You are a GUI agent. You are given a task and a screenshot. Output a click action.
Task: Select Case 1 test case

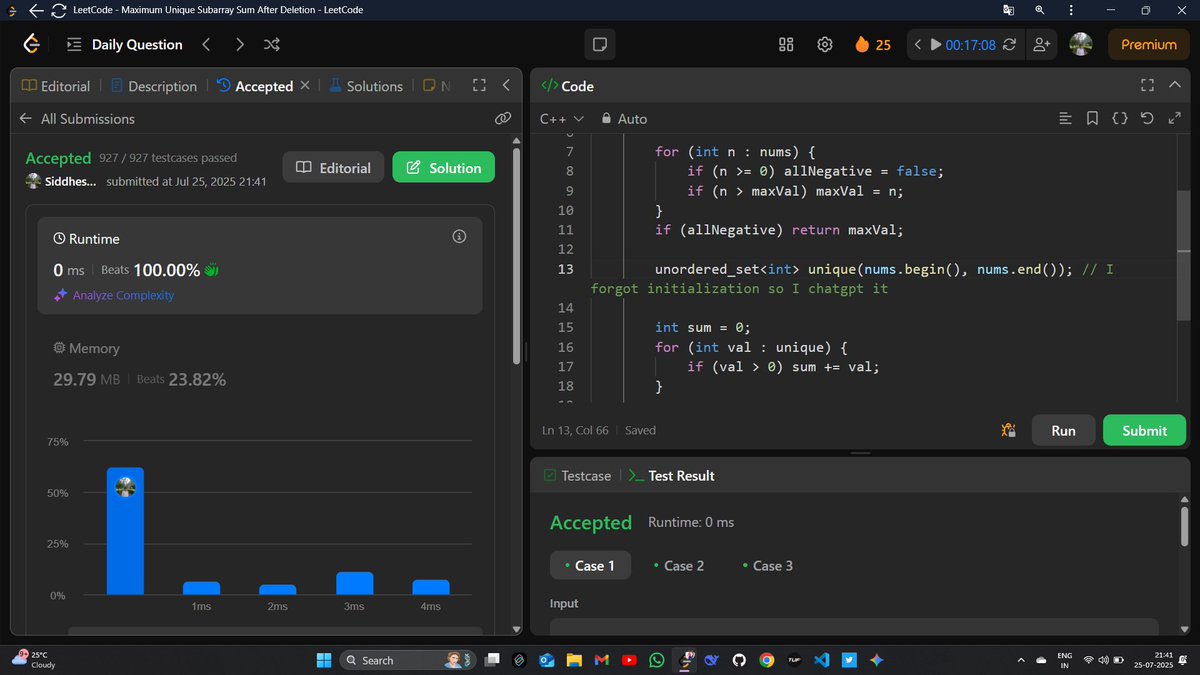click(x=590, y=565)
